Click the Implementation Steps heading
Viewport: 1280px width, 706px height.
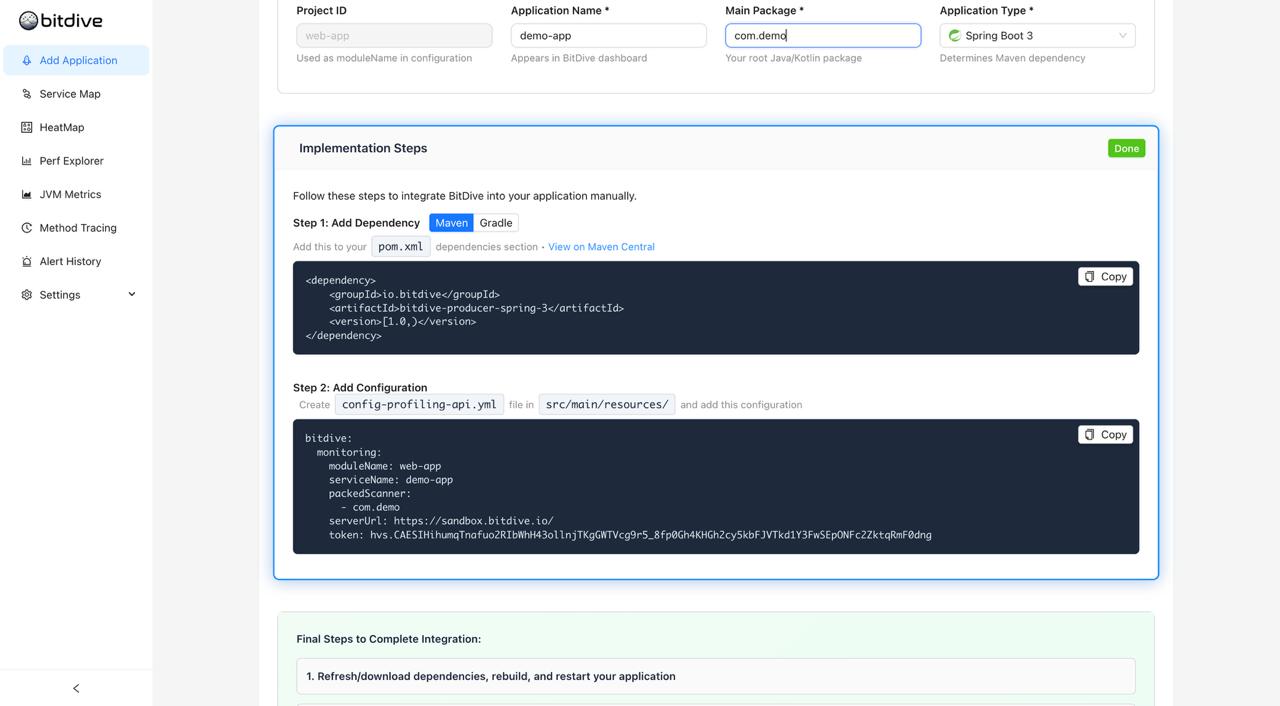(x=363, y=148)
